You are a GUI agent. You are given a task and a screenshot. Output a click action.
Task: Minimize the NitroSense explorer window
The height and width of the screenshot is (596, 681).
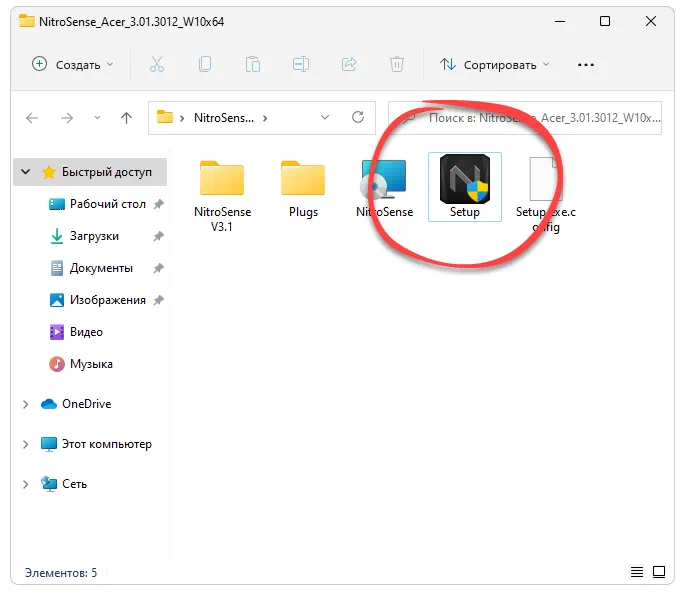[x=560, y=21]
